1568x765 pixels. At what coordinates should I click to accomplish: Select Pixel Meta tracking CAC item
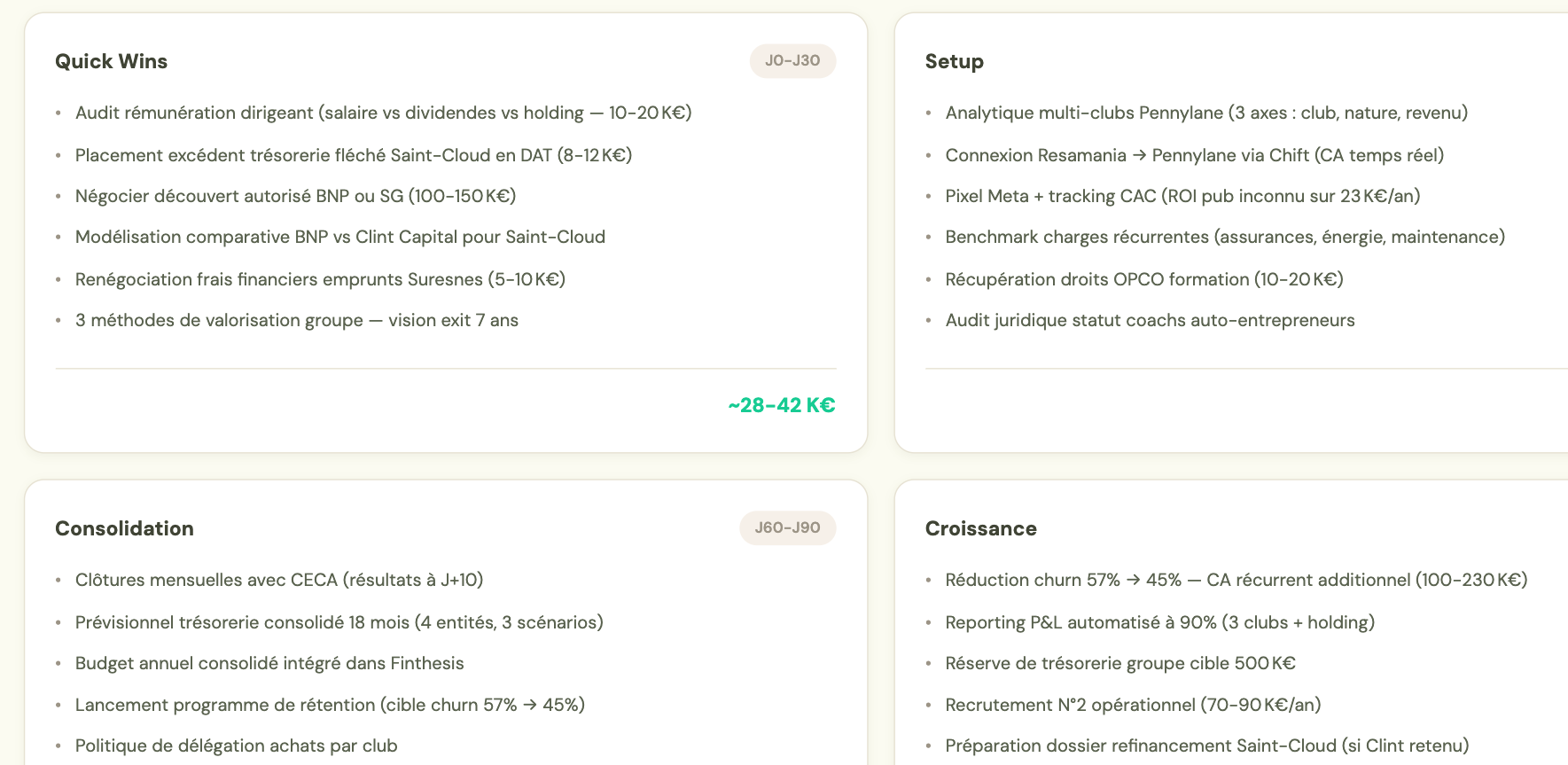pyautogui.click(x=1182, y=196)
